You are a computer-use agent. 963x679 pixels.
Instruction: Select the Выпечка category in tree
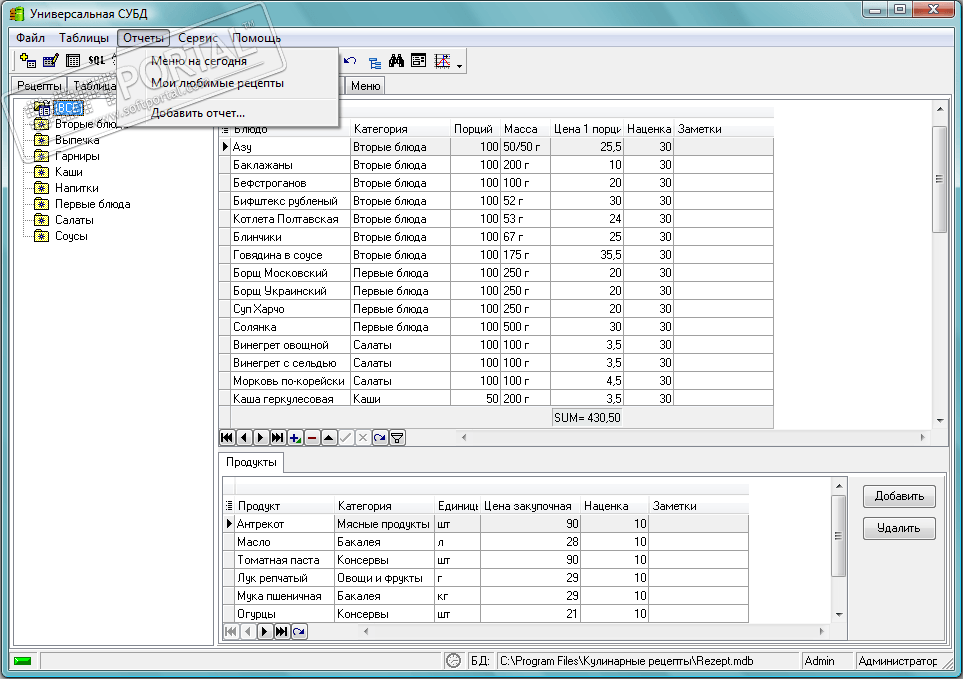(x=77, y=140)
